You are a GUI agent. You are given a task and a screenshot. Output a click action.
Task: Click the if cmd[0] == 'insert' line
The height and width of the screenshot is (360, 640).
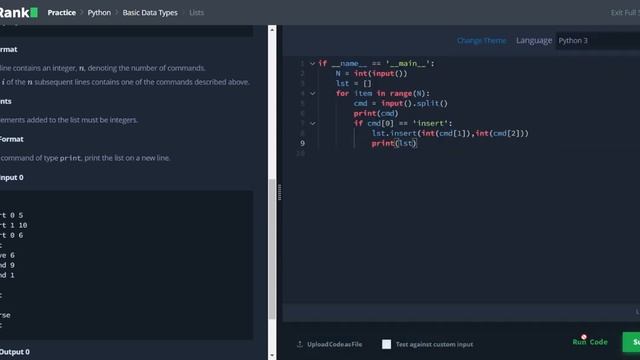403,123
